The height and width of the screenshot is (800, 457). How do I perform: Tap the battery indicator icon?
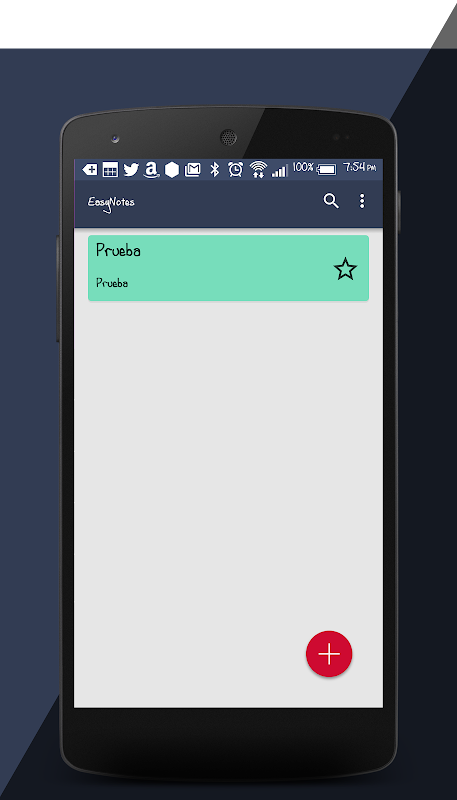[326, 169]
